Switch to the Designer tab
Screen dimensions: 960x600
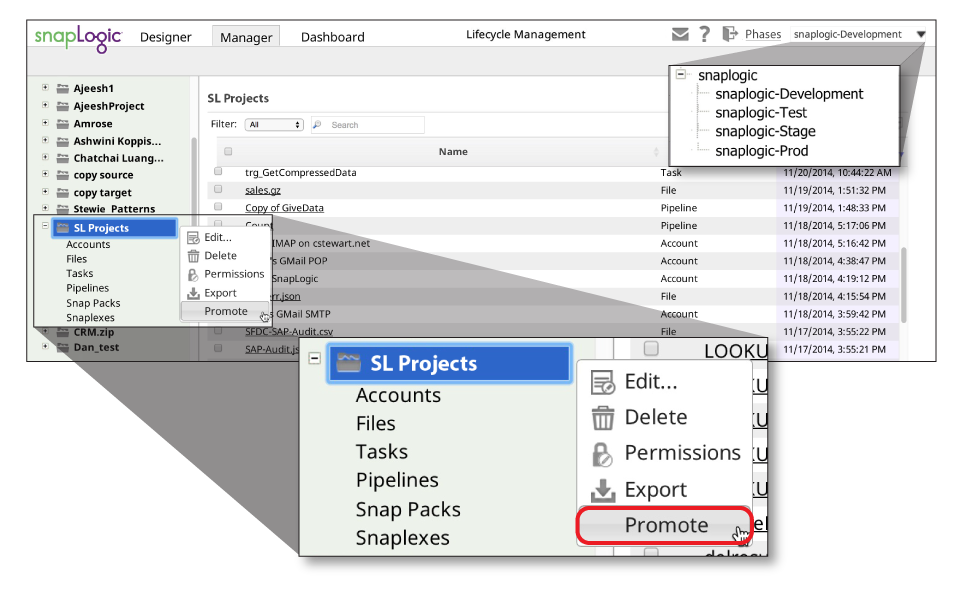(x=165, y=37)
